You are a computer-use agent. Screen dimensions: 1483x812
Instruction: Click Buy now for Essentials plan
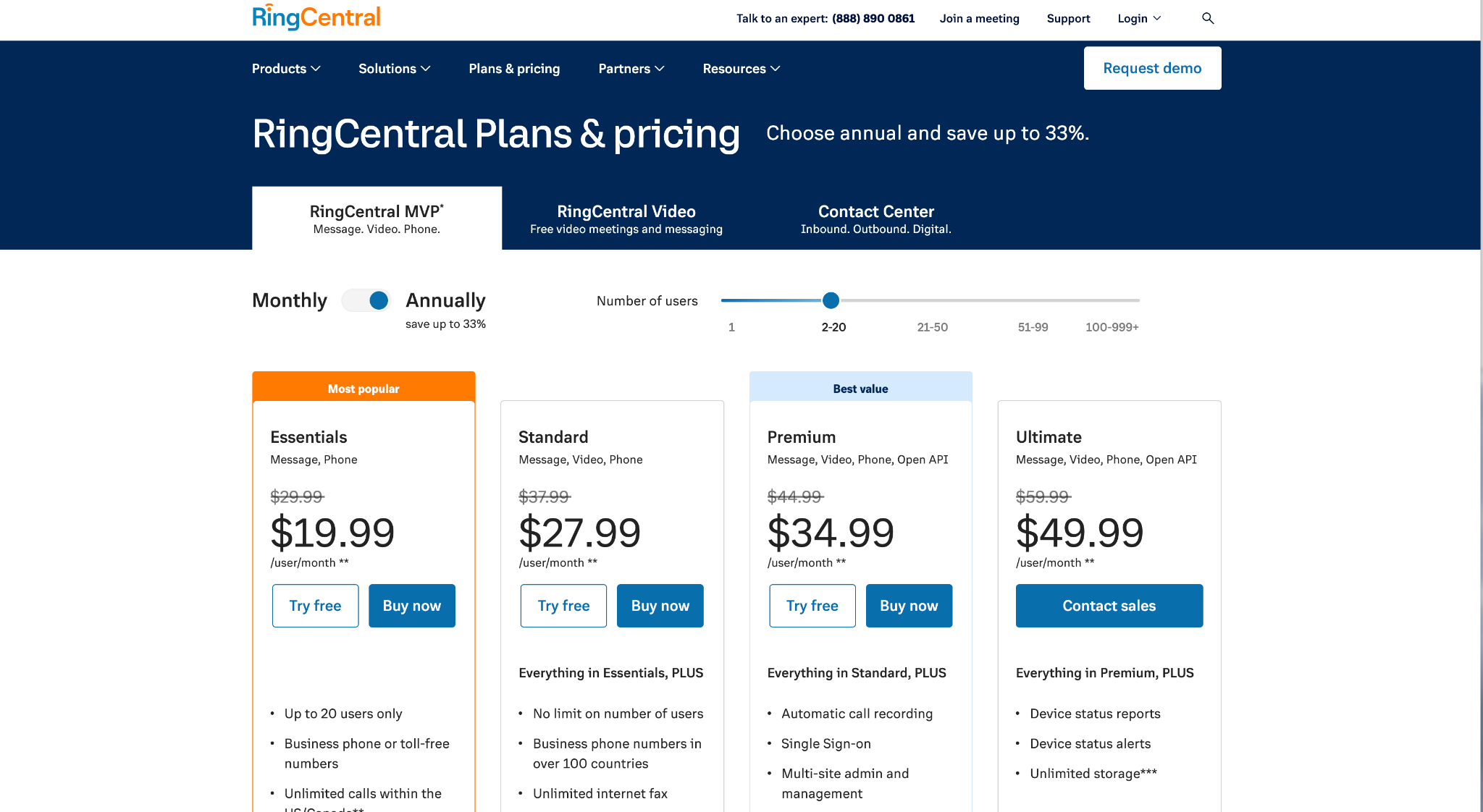[411, 606]
